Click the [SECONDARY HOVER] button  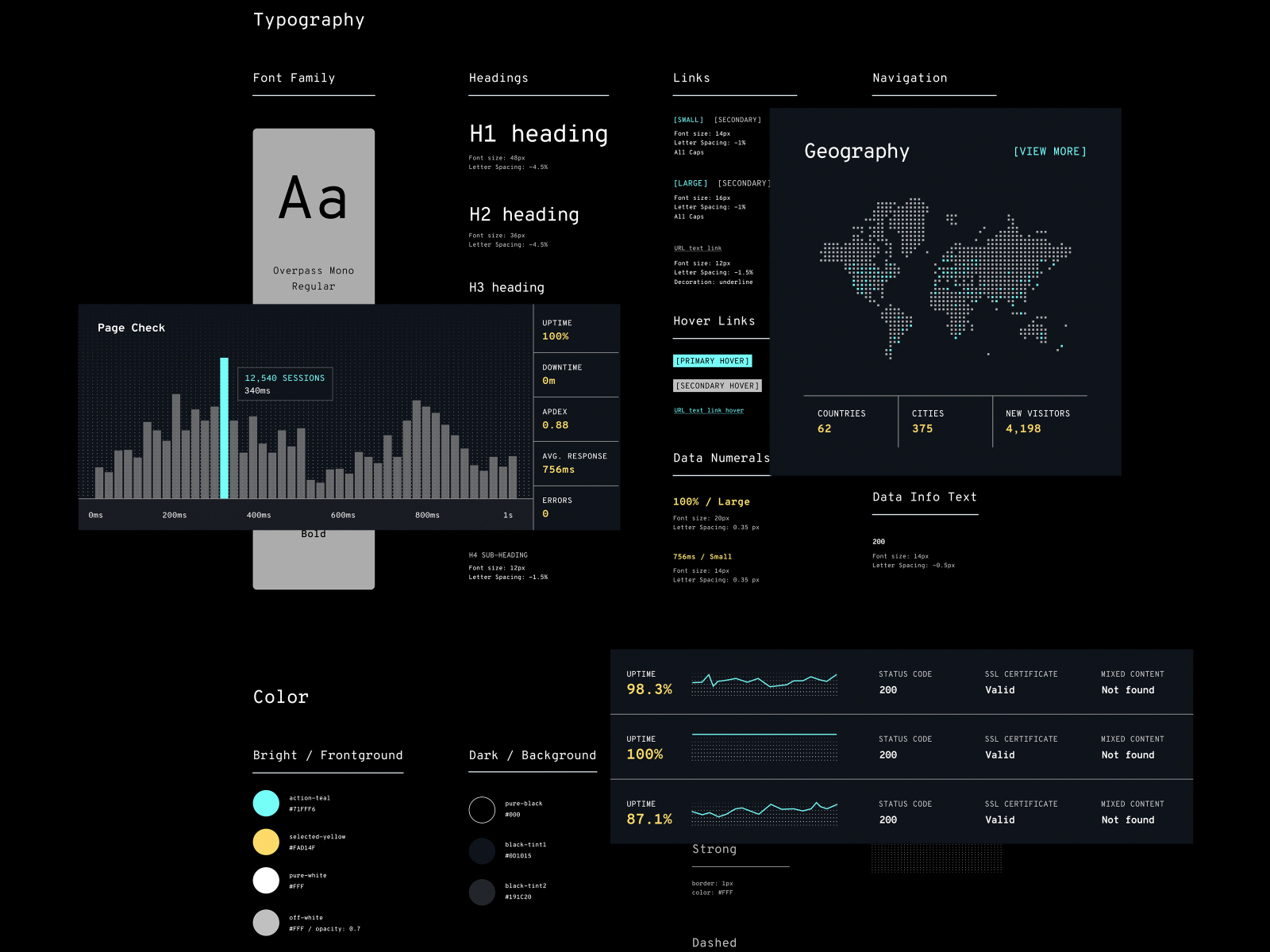[x=717, y=386]
